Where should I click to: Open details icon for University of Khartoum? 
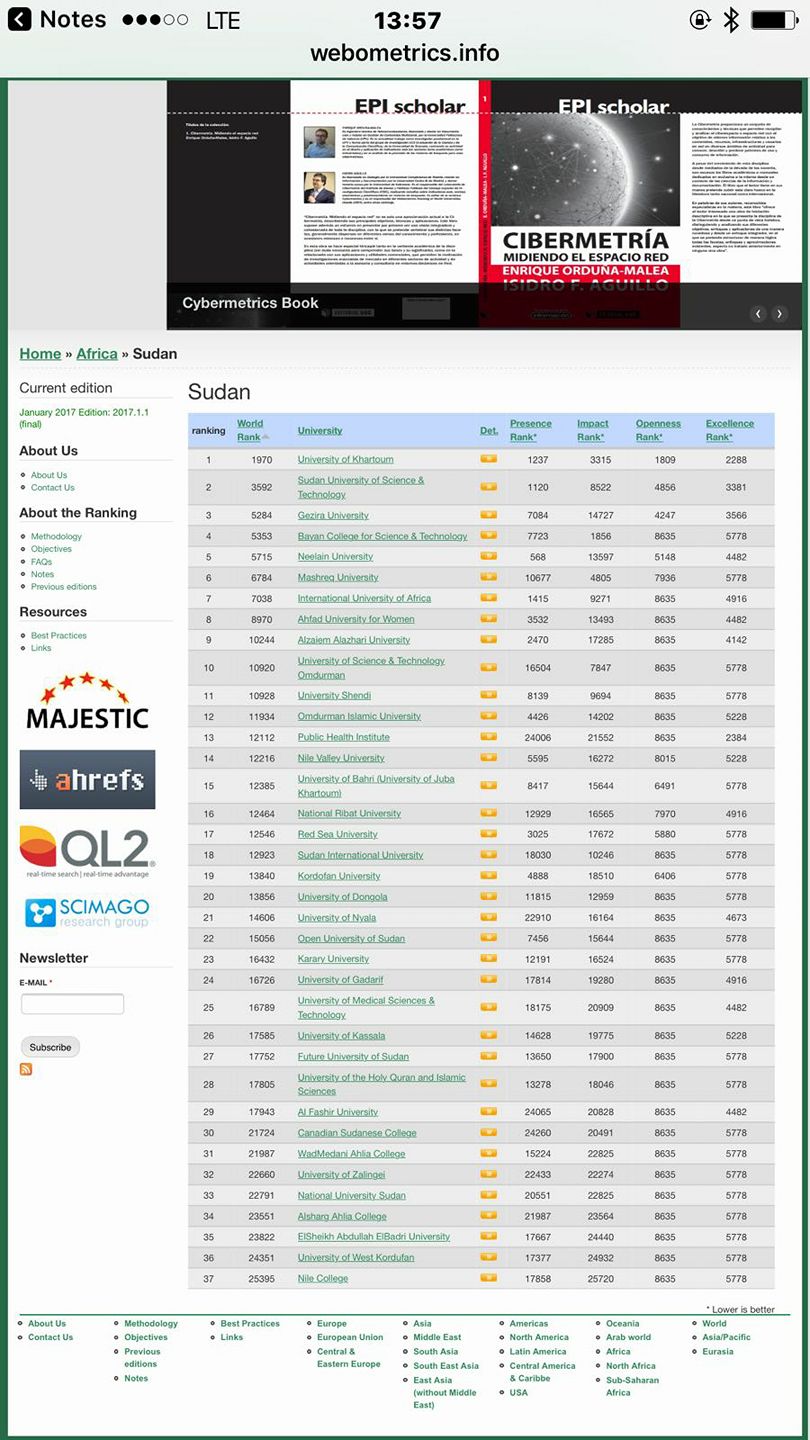coord(488,459)
